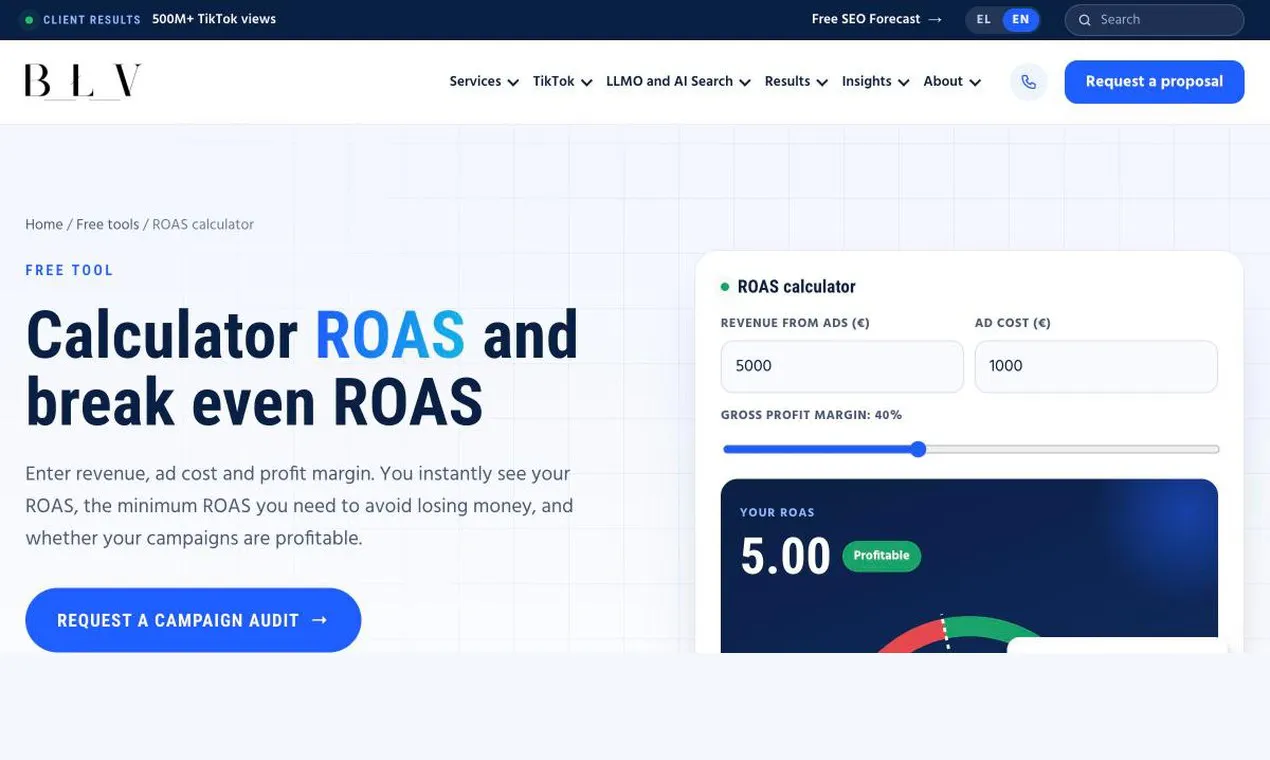Click the 'ROAS calculator' breadcrumb text
Image resolution: width=1270 pixels, height=760 pixels.
click(x=203, y=224)
